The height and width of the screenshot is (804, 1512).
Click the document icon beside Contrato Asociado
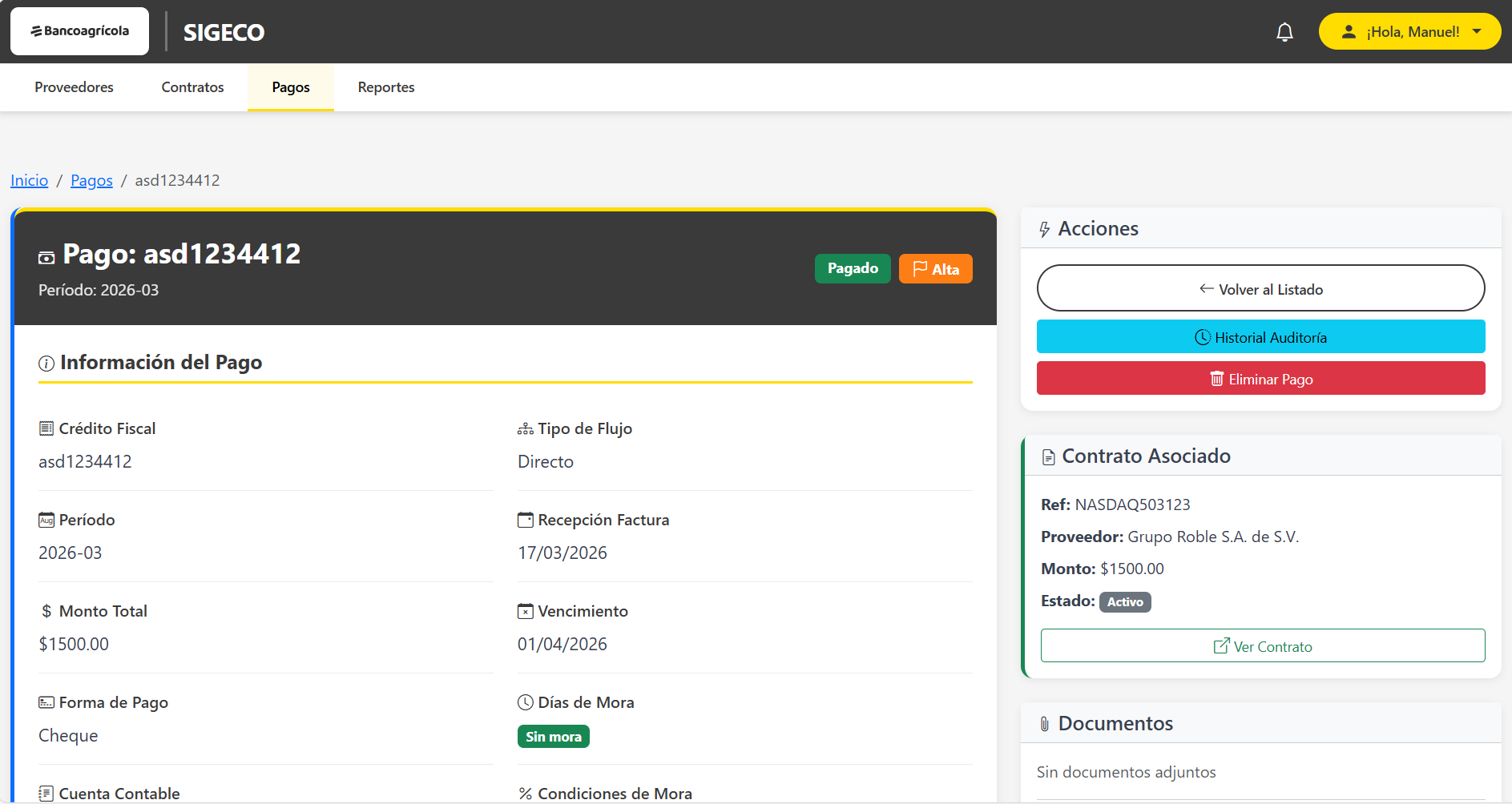tap(1049, 457)
